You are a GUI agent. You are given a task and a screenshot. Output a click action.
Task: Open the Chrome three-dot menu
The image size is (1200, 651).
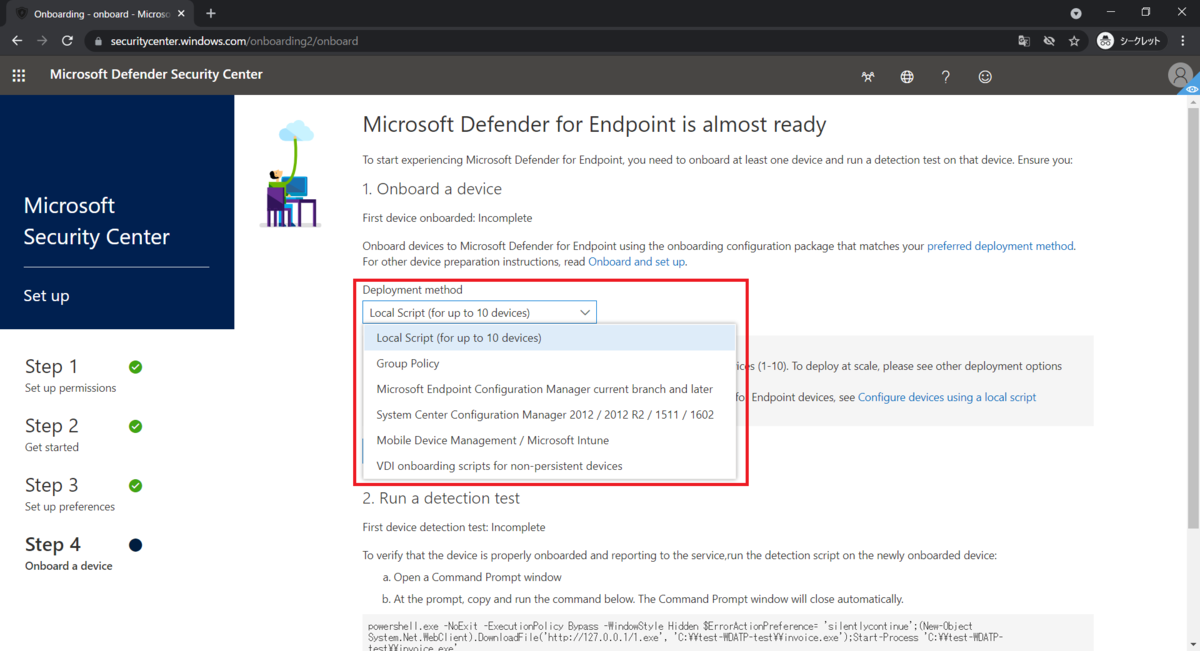(1183, 41)
